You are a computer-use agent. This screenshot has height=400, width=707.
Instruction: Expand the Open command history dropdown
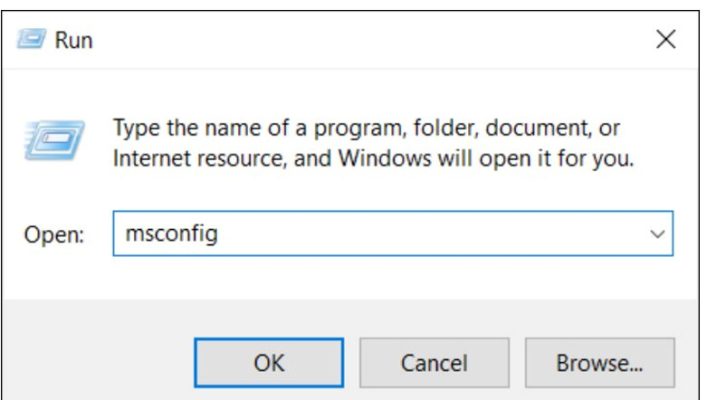tap(657, 234)
